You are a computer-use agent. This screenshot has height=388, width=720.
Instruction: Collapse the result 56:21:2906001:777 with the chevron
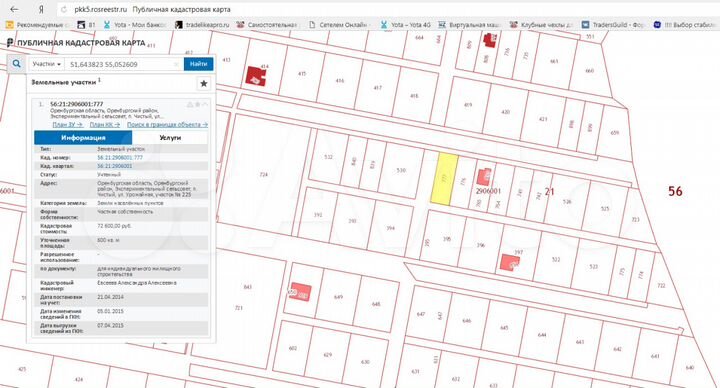[x=205, y=105]
